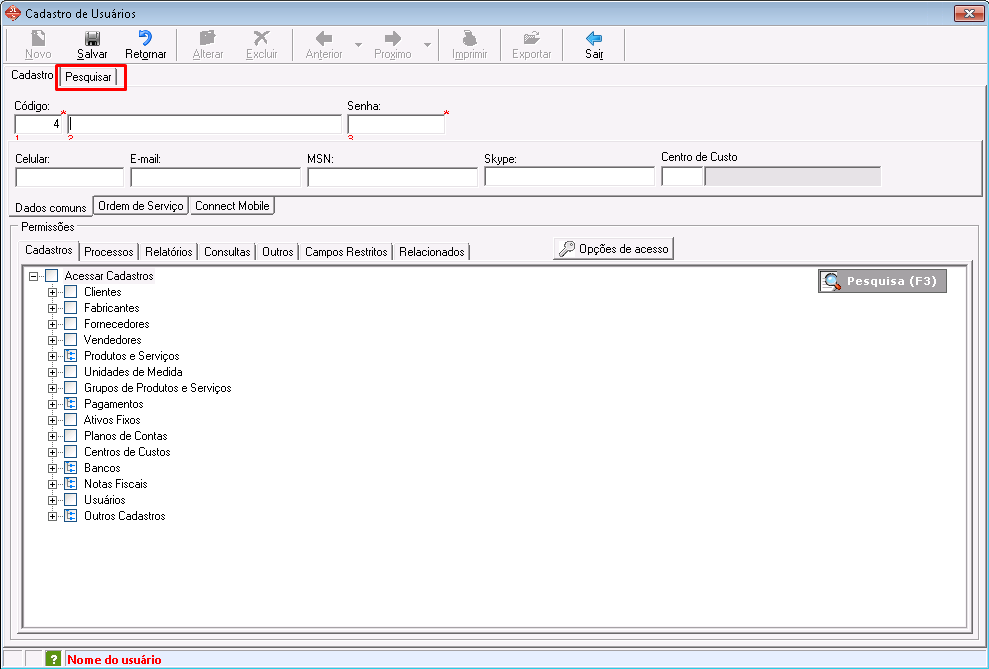The width and height of the screenshot is (989, 669).
Task: Check the Clientes permission box
Action: 71,291
